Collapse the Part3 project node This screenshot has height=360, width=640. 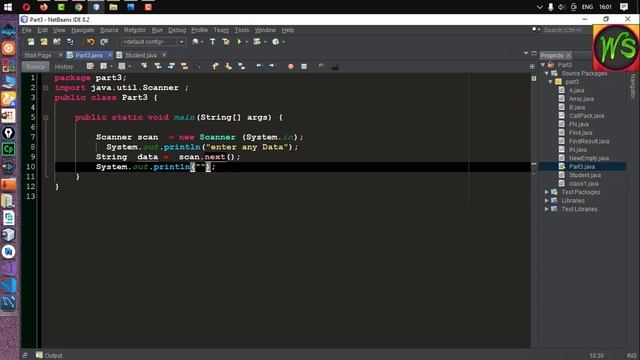pyautogui.click(x=543, y=65)
